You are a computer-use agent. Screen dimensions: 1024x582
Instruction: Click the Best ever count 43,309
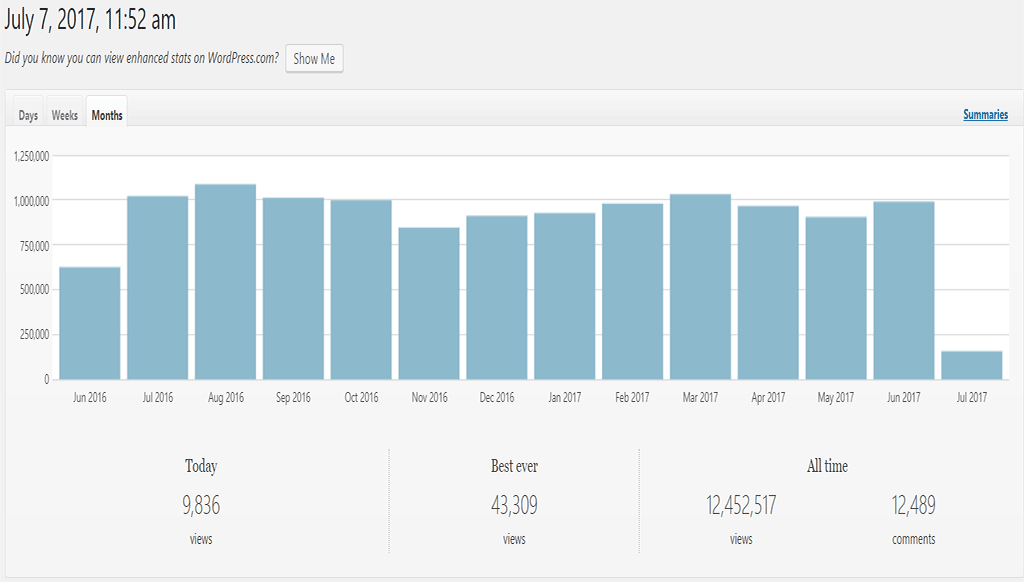(x=514, y=506)
